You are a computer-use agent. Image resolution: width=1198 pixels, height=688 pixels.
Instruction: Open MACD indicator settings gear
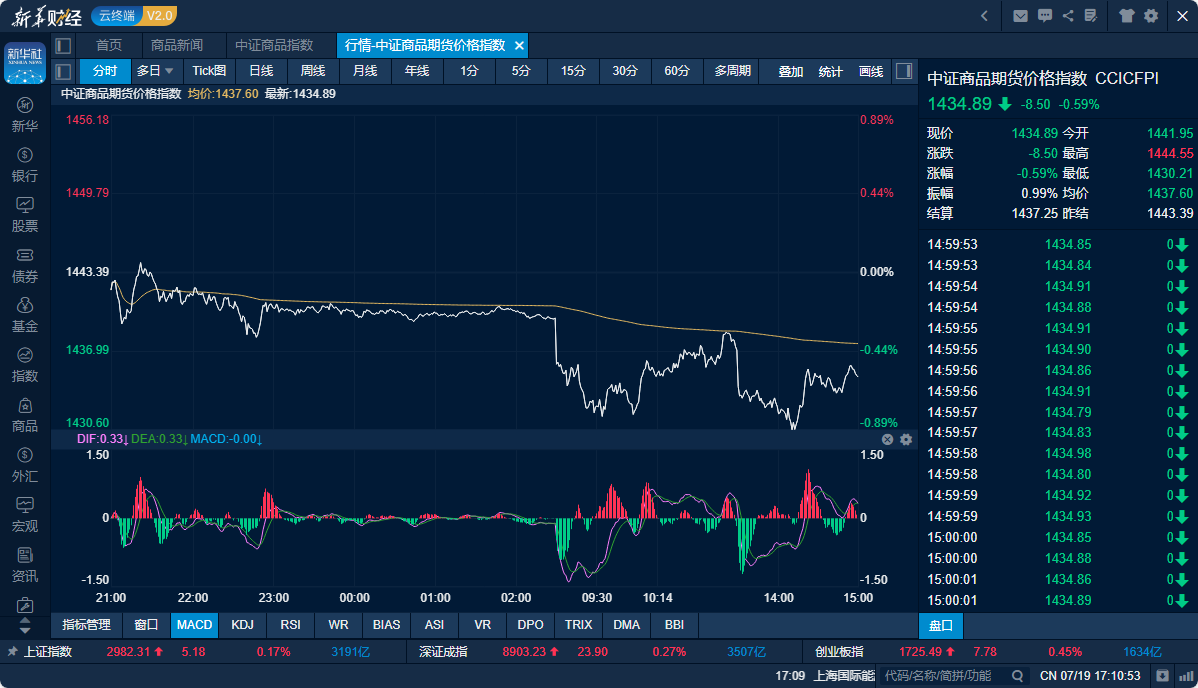click(906, 439)
